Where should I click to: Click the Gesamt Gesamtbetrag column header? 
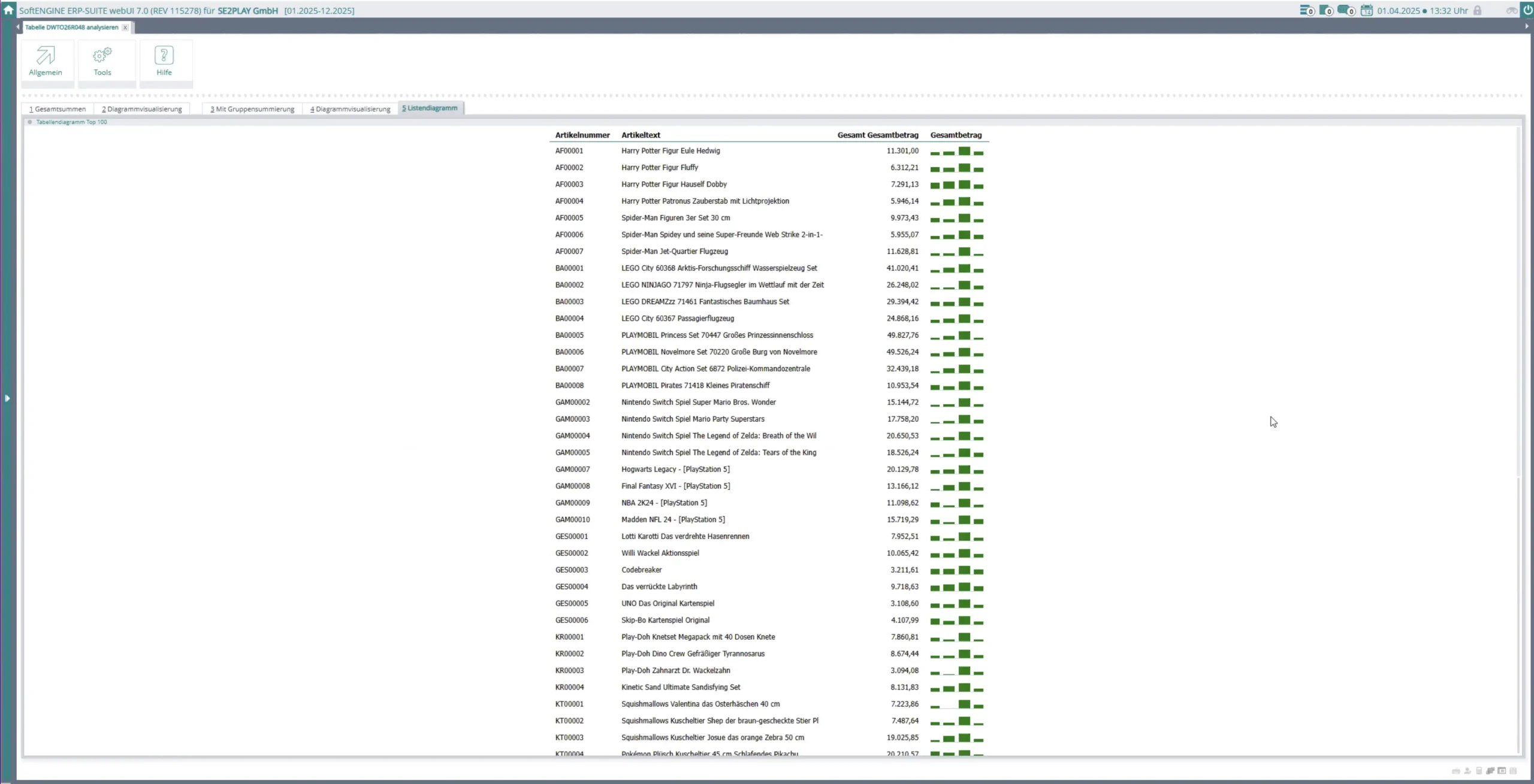tap(877, 135)
